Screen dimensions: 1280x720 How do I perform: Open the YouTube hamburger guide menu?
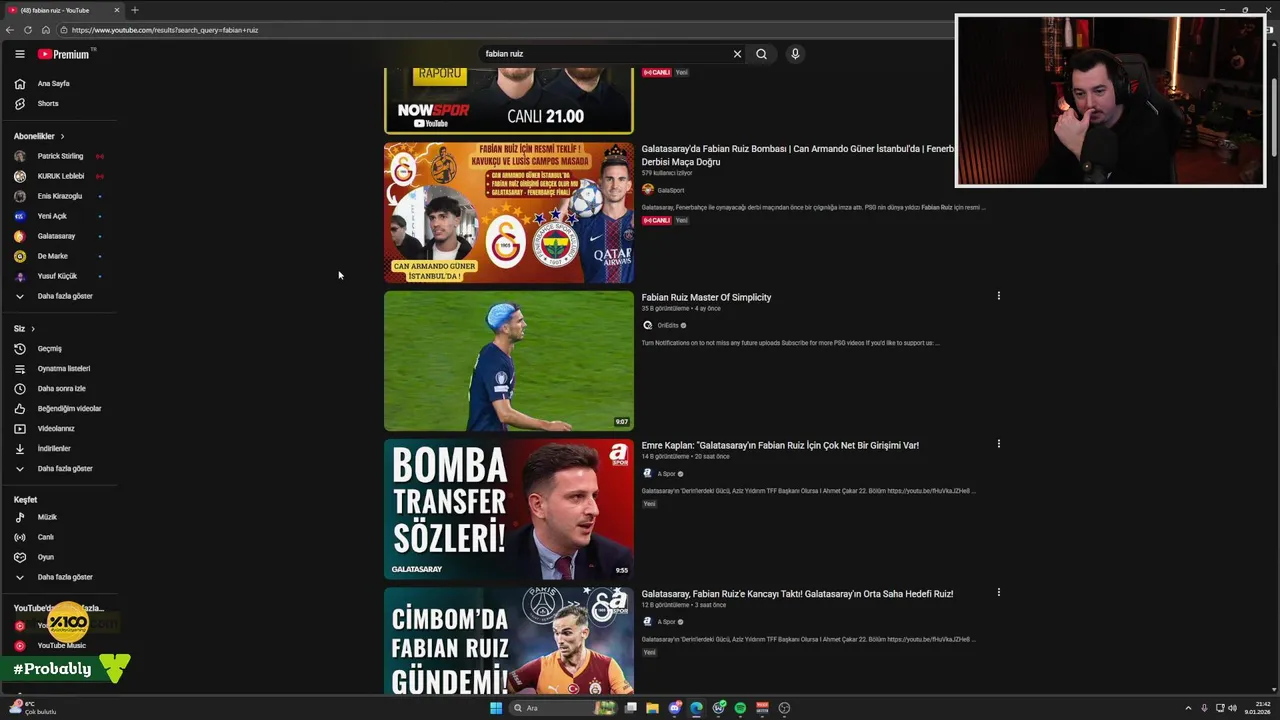[x=19, y=54]
